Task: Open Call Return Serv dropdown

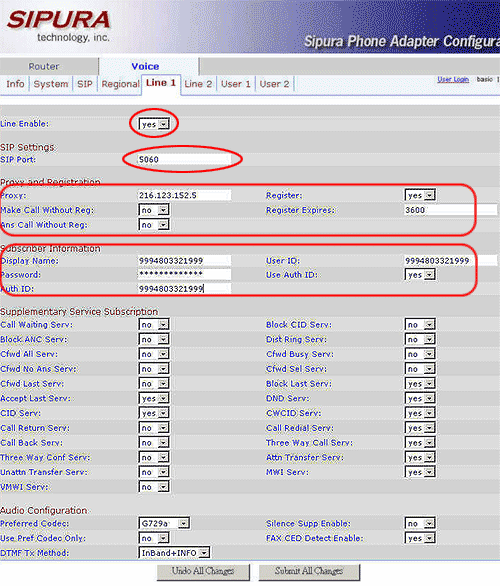Action: click(154, 428)
